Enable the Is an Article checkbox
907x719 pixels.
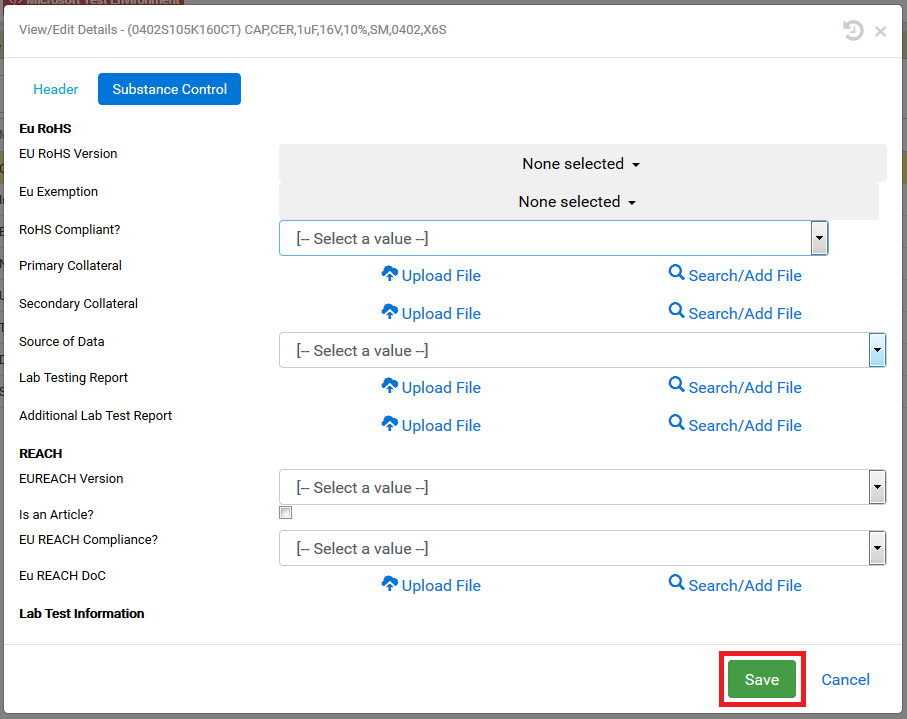(x=285, y=512)
